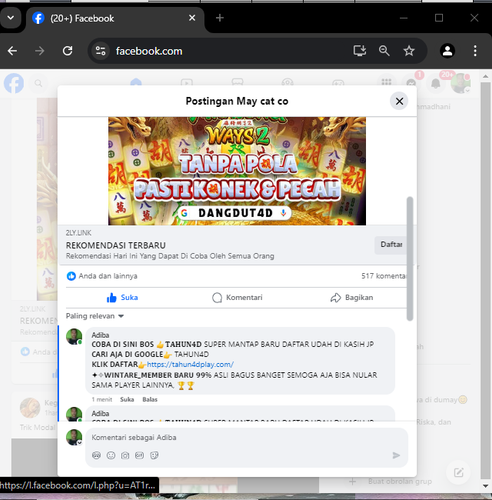This screenshot has width=492, height=500.
Task: Install app icon in address bar
Action: pos(360,51)
